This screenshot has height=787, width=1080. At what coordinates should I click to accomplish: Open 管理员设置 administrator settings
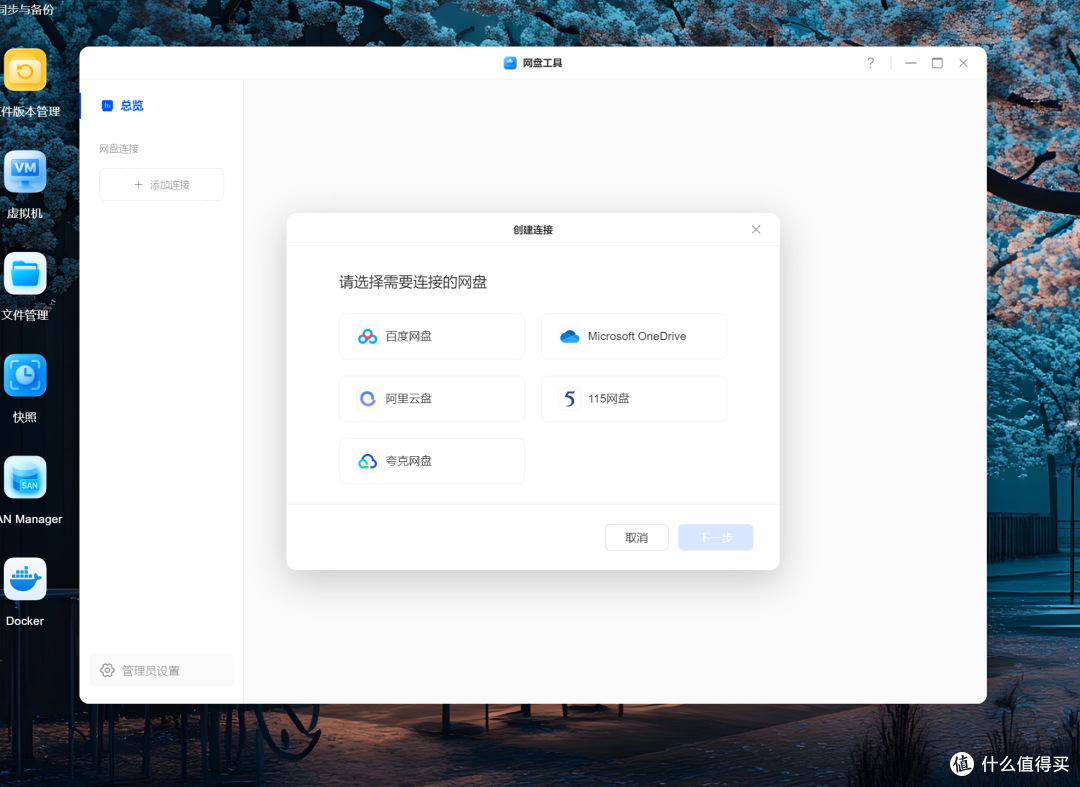coord(161,670)
